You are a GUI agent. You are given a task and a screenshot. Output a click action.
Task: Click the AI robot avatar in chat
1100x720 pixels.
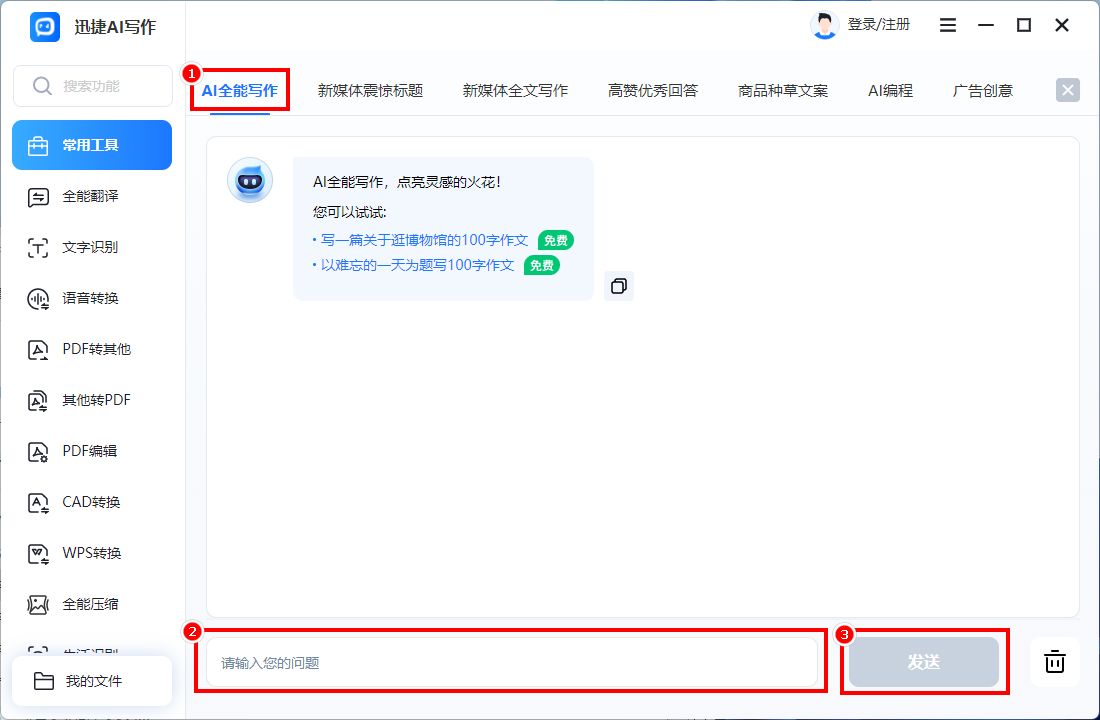point(250,180)
